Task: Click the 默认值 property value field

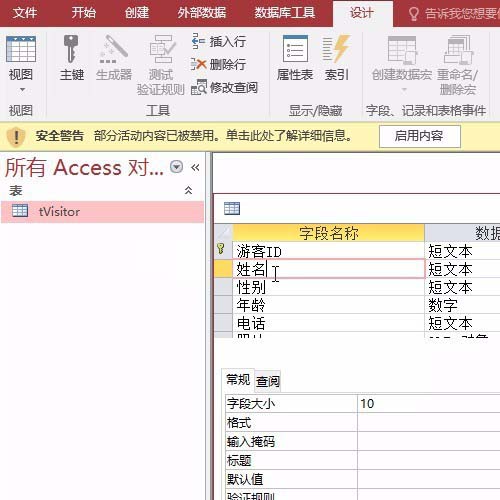Action: 429,479
